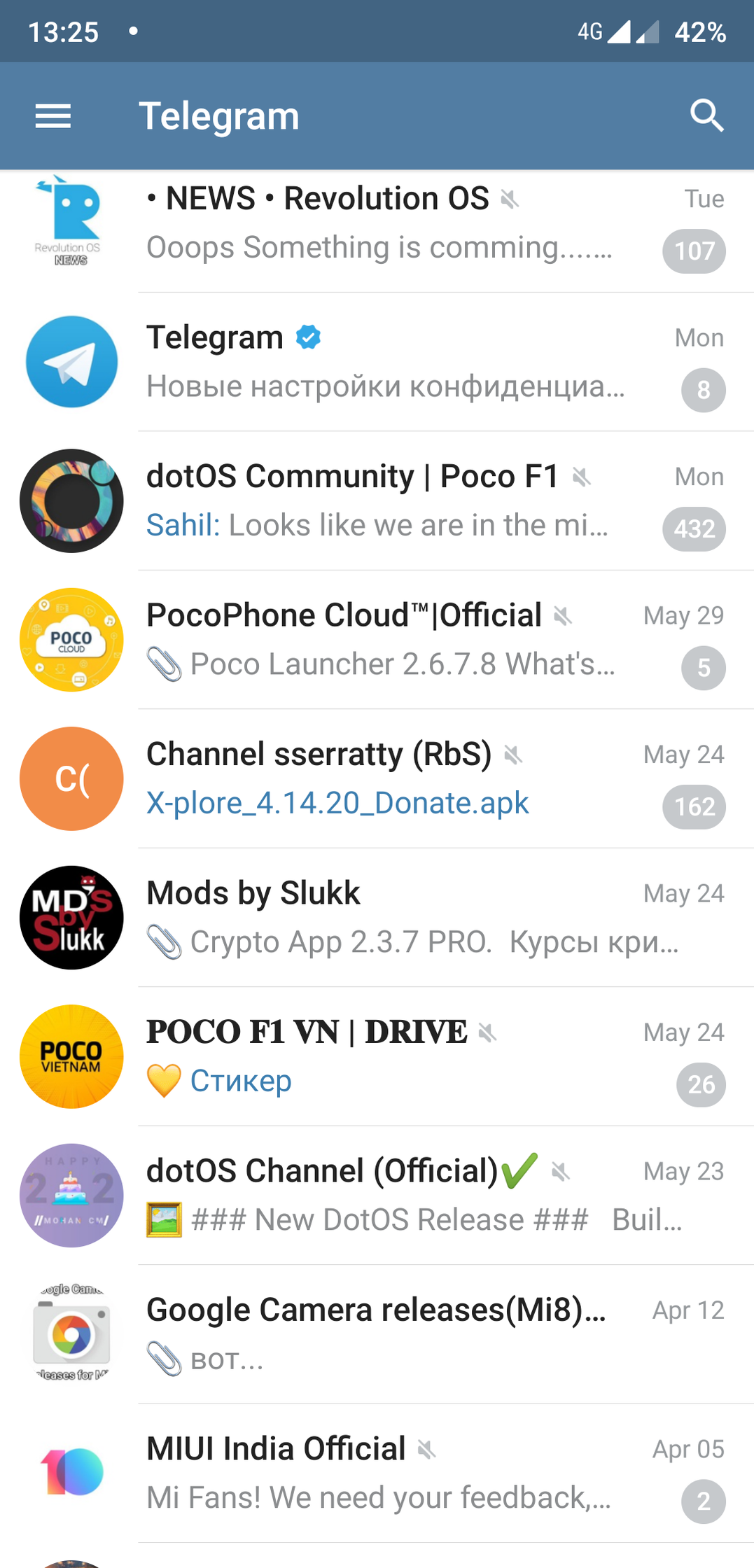Tap the 162 unread badge
The image size is (754, 1568).
click(694, 806)
